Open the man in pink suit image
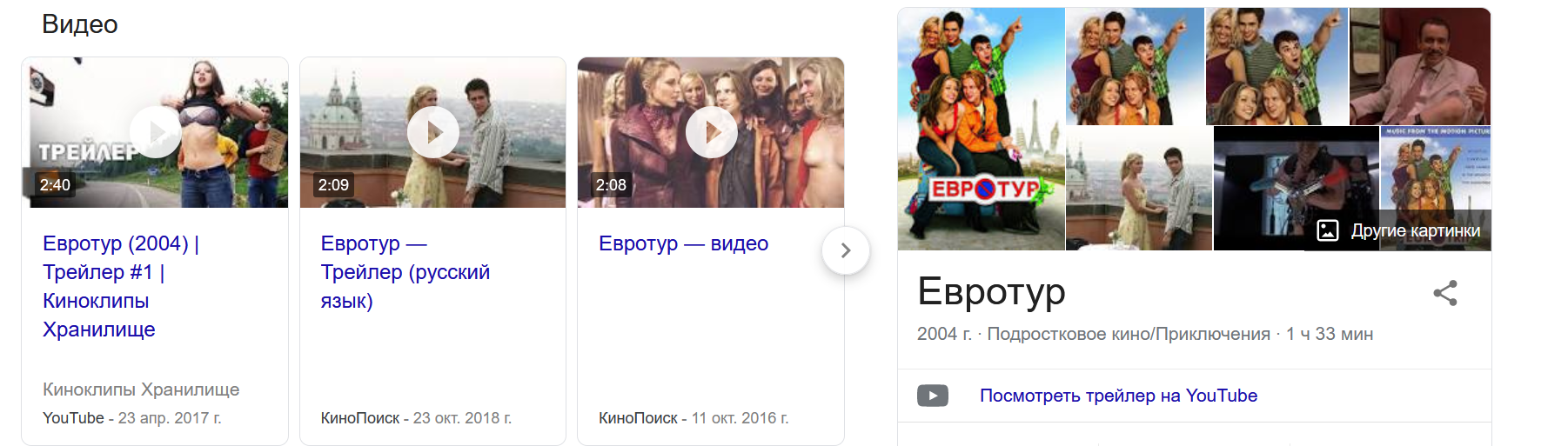The image size is (1568, 446). [1420, 66]
